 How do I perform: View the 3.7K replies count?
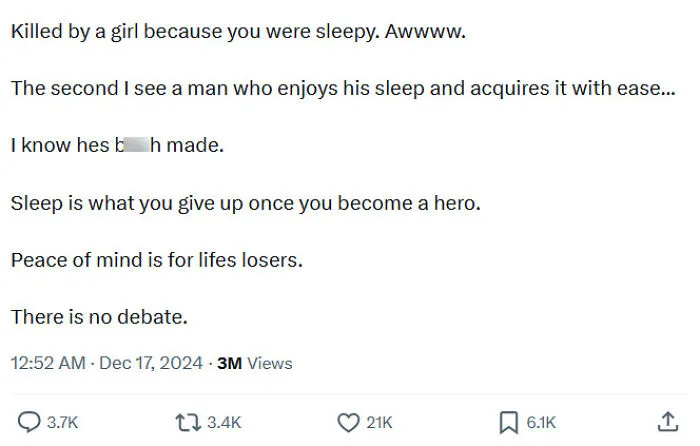[x=62, y=422]
